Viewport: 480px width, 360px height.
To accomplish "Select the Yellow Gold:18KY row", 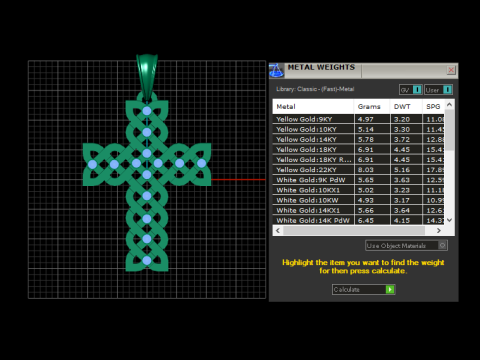I will (x=358, y=150).
